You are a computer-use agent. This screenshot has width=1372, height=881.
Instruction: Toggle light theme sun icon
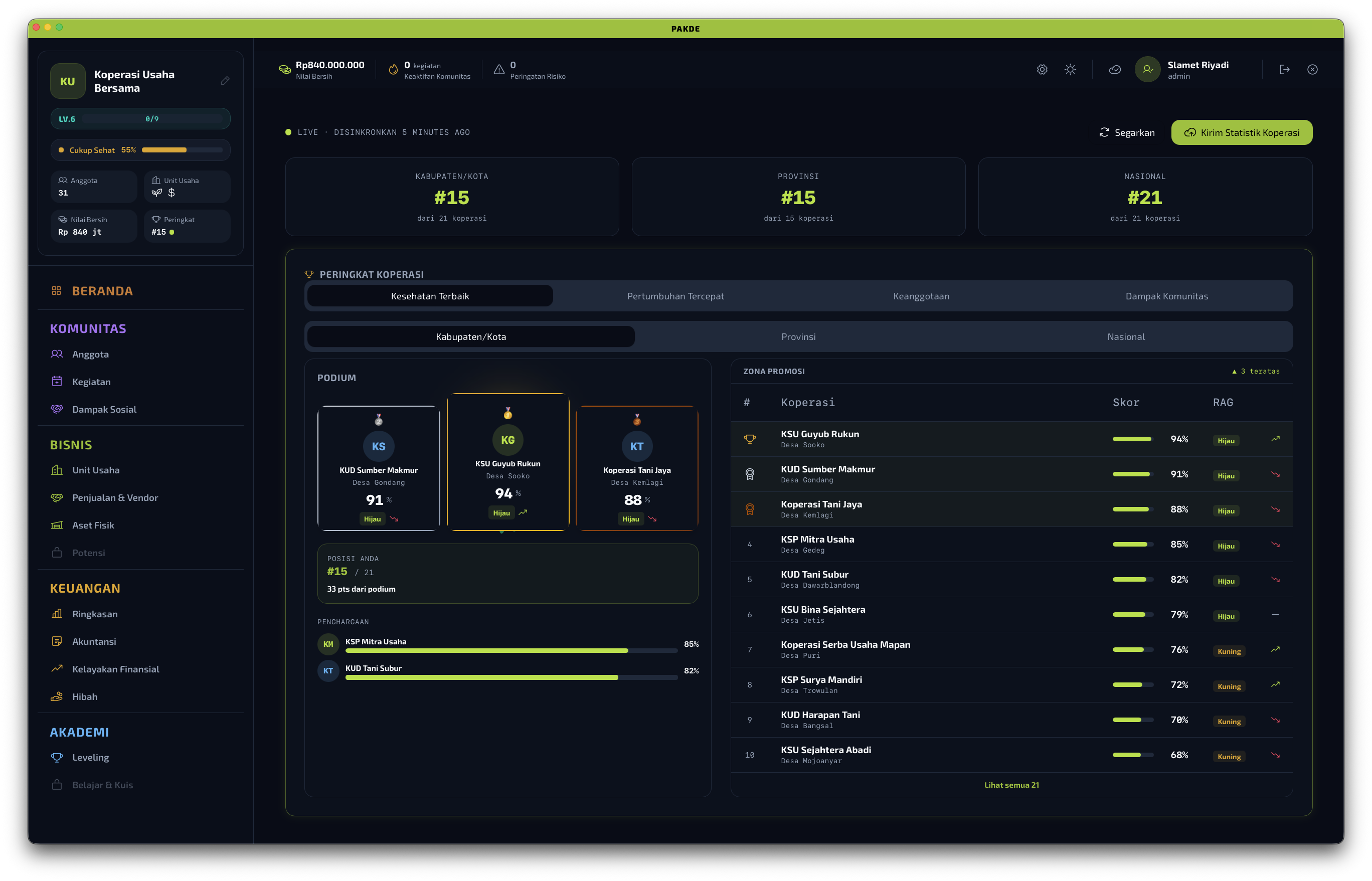point(1070,69)
